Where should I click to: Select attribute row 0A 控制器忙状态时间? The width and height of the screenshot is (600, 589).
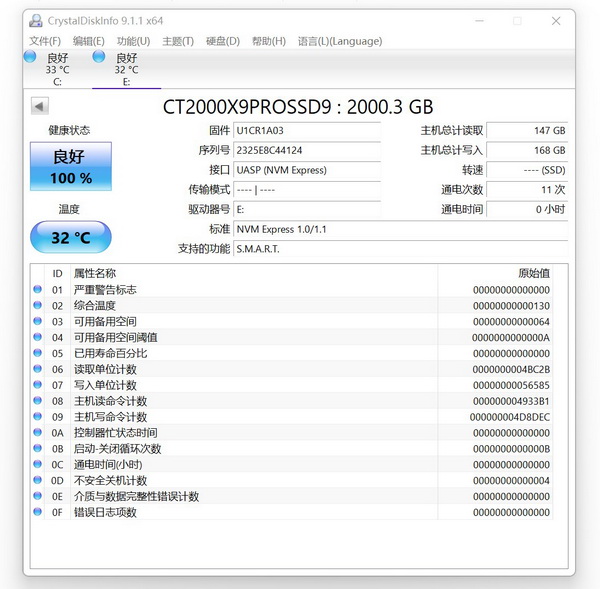pos(292,433)
